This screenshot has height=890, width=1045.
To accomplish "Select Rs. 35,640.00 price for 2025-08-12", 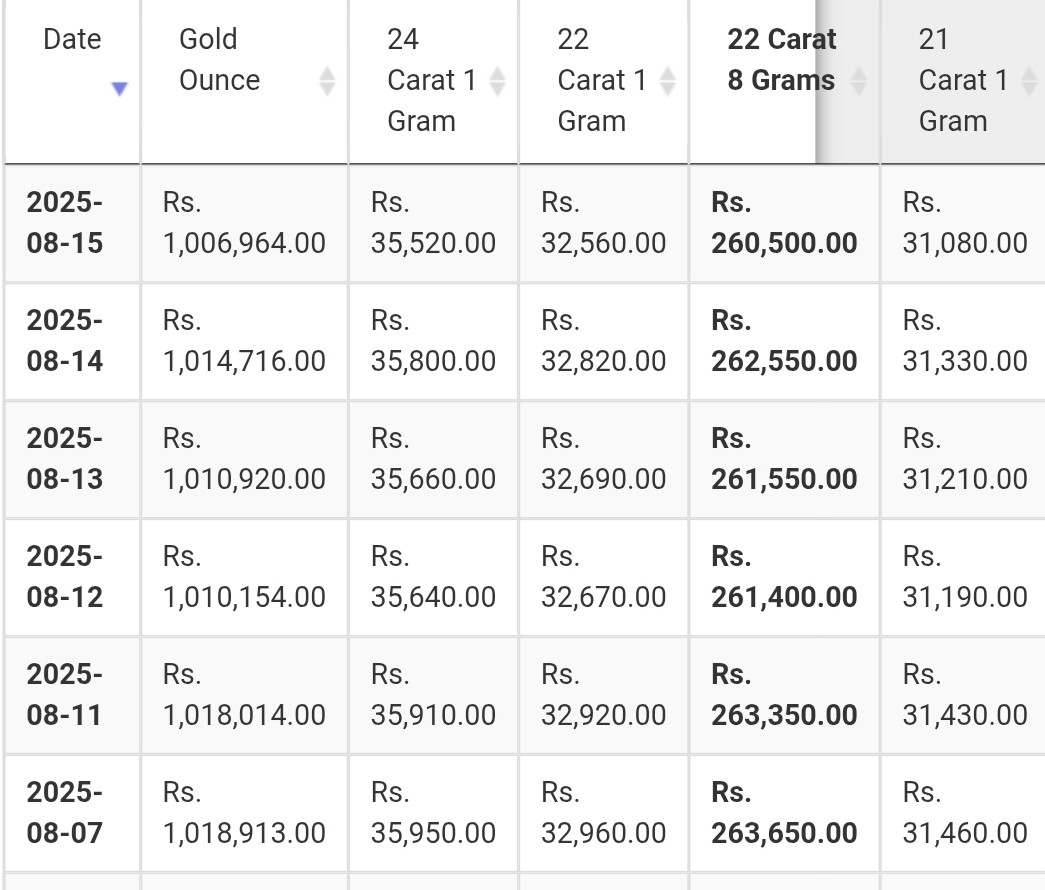I will tap(433, 577).
